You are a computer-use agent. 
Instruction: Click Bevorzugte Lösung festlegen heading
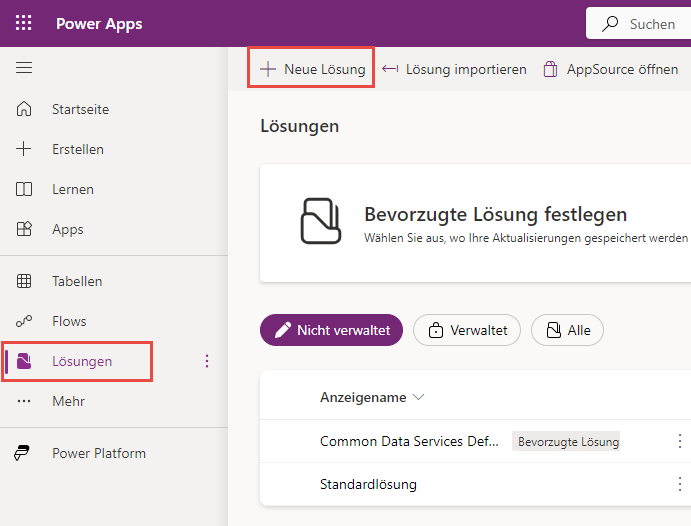(495, 215)
